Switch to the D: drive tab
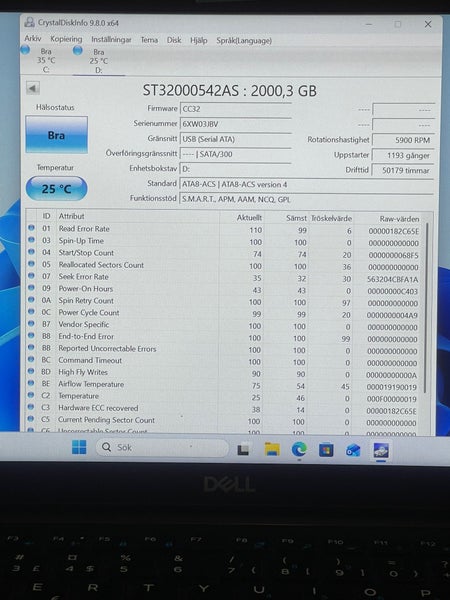The height and width of the screenshot is (600, 450). pos(98,61)
